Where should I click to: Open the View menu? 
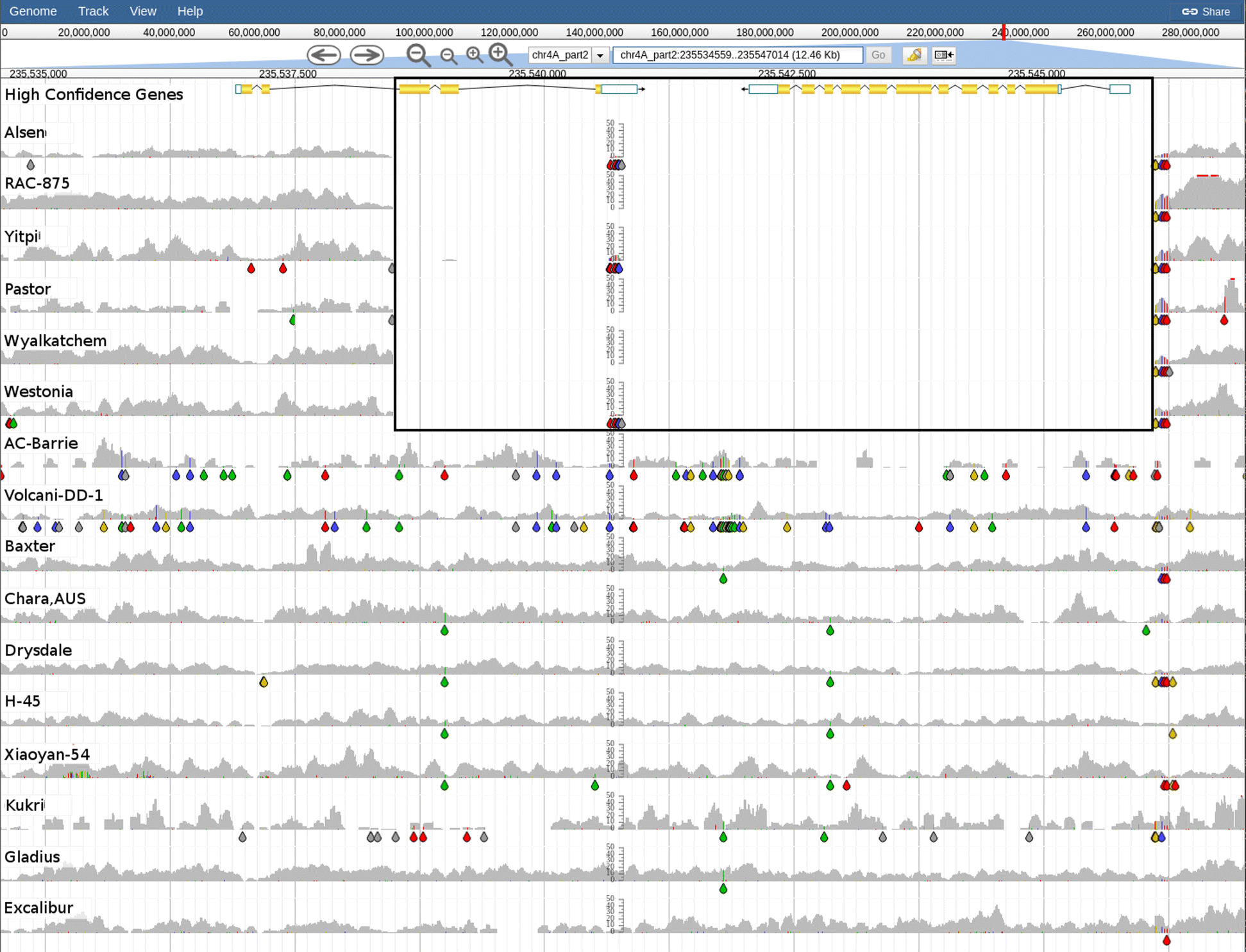pyautogui.click(x=142, y=12)
